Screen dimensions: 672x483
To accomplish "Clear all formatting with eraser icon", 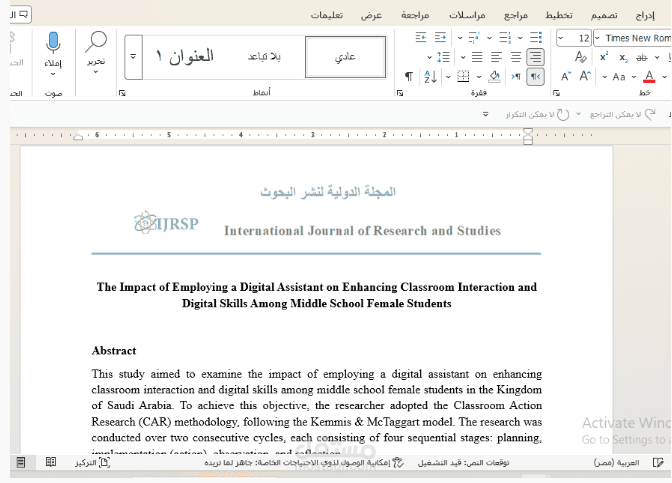I will (x=581, y=57).
